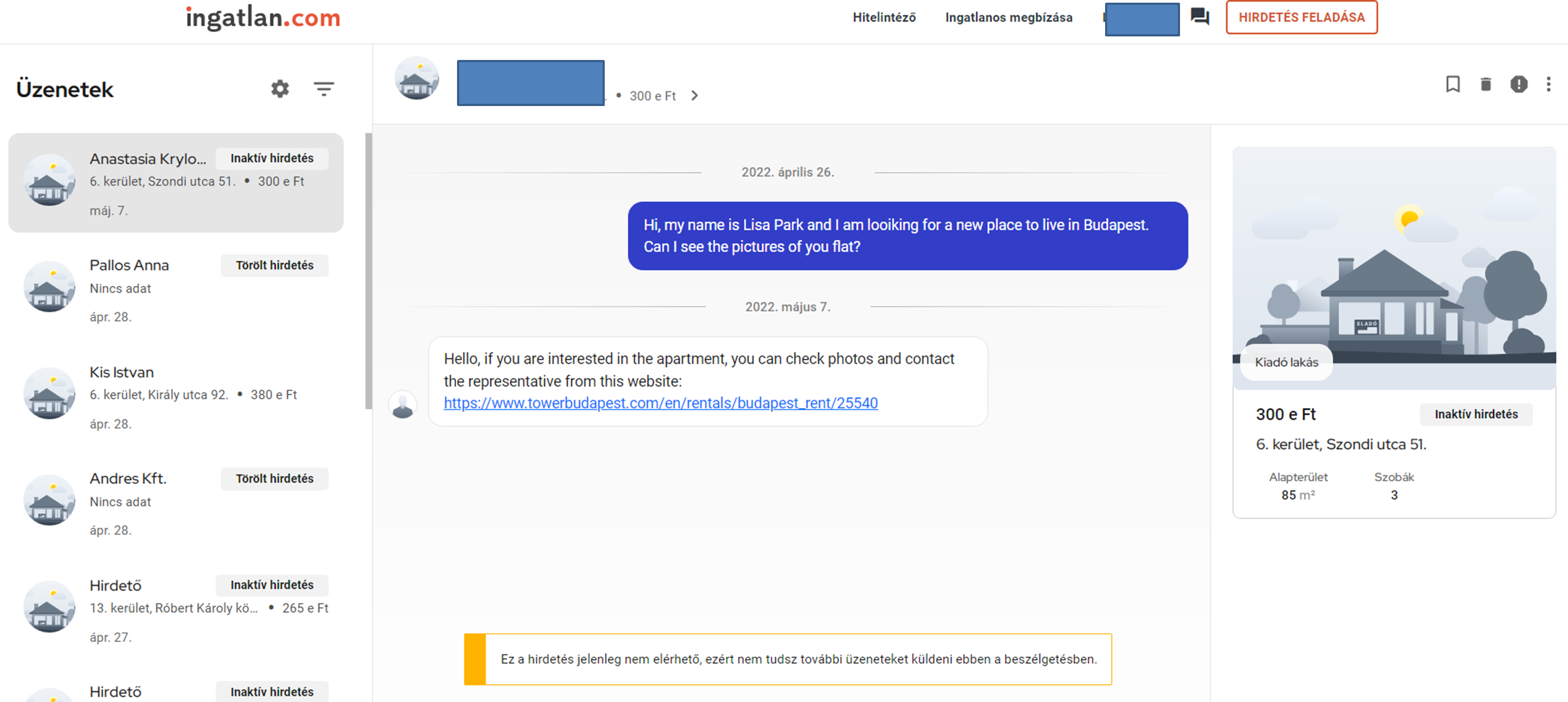The image size is (1568, 702).
Task: Click the 300 e Ft price in listing card
Action: pos(1285,414)
